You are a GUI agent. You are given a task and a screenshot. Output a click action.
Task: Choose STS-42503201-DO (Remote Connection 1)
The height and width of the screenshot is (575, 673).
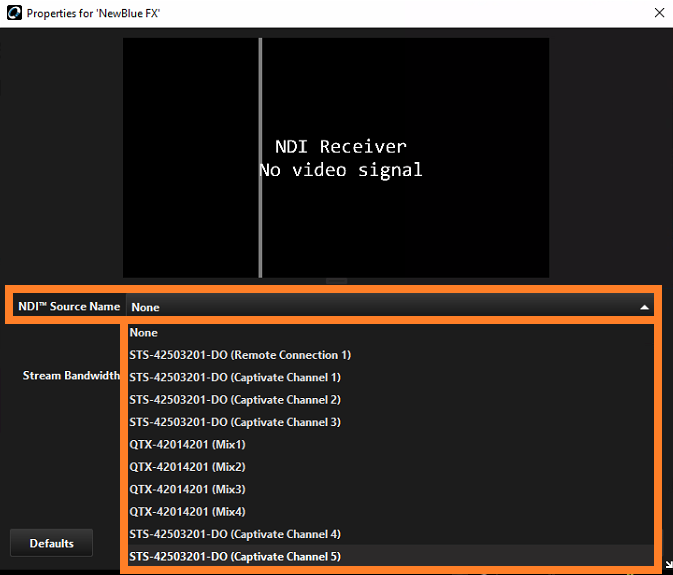391,355
